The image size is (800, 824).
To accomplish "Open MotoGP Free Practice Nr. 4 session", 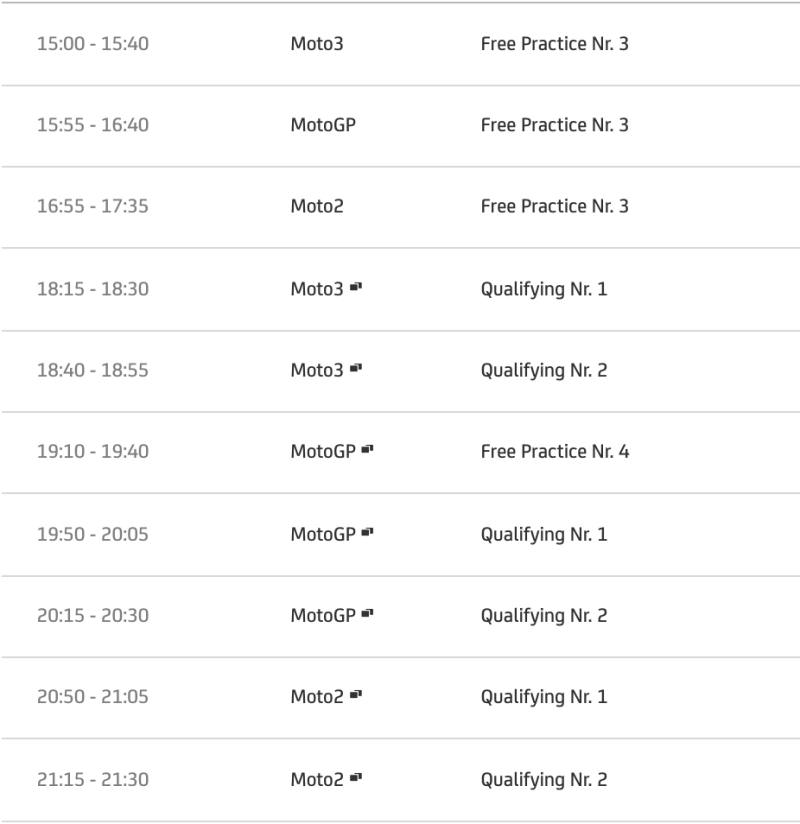I will pos(555,451).
